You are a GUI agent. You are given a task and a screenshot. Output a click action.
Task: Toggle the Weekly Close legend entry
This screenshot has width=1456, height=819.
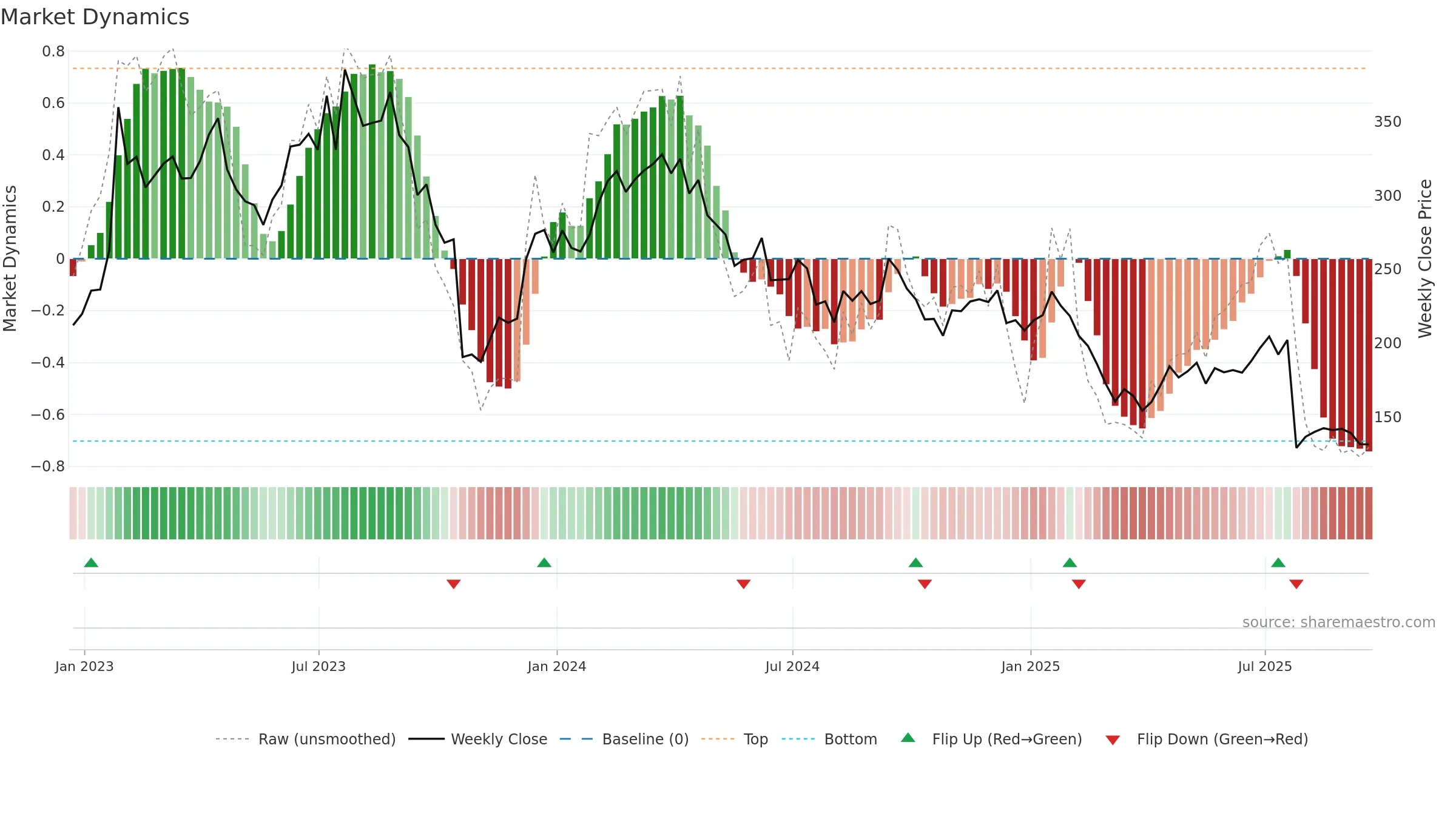coord(478,739)
